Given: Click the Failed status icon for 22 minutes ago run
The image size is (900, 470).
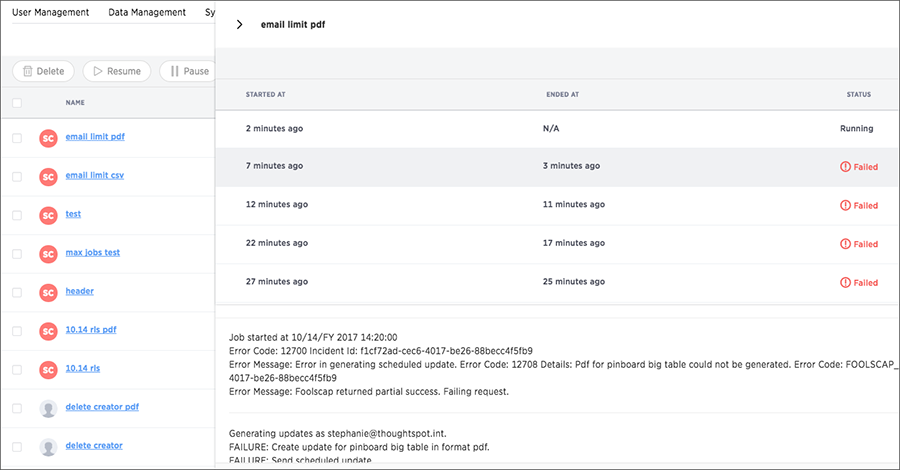Looking at the screenshot, I should pyautogui.click(x=845, y=243).
